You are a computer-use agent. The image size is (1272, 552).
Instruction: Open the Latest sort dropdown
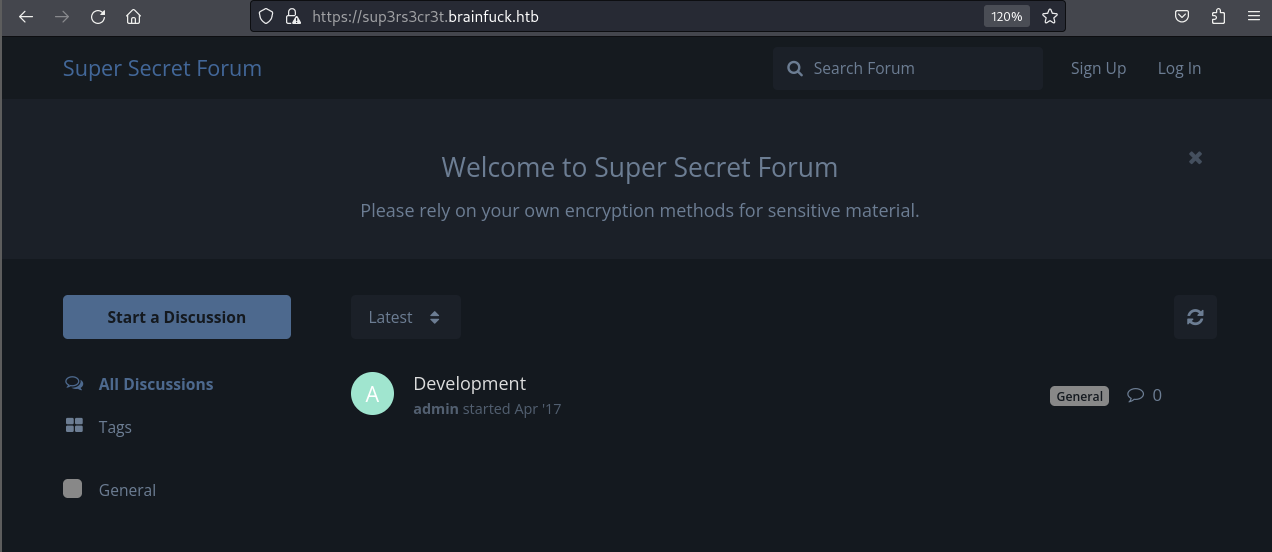tap(405, 317)
